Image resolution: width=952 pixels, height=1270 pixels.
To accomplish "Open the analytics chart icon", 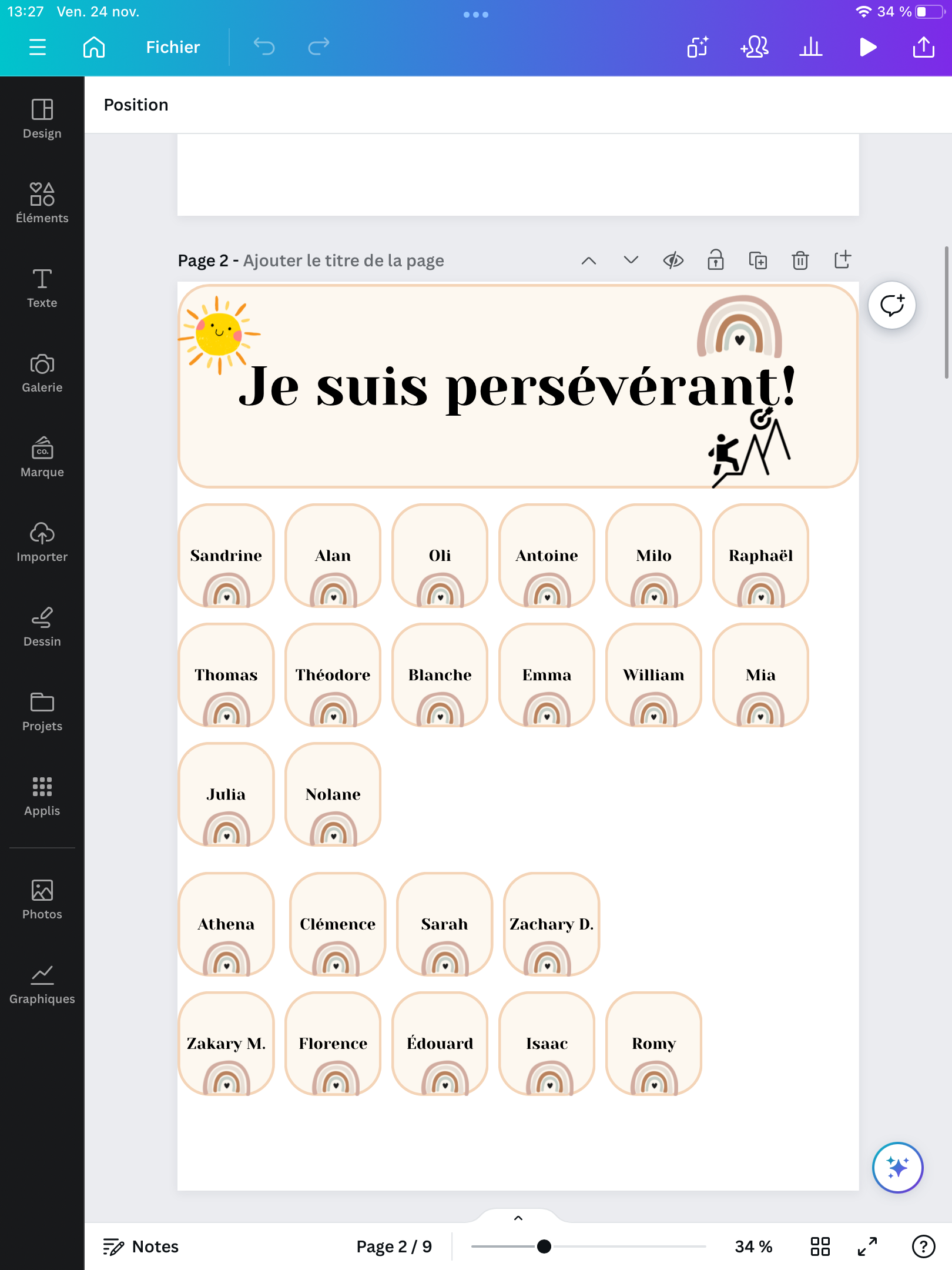I will pyautogui.click(x=811, y=47).
